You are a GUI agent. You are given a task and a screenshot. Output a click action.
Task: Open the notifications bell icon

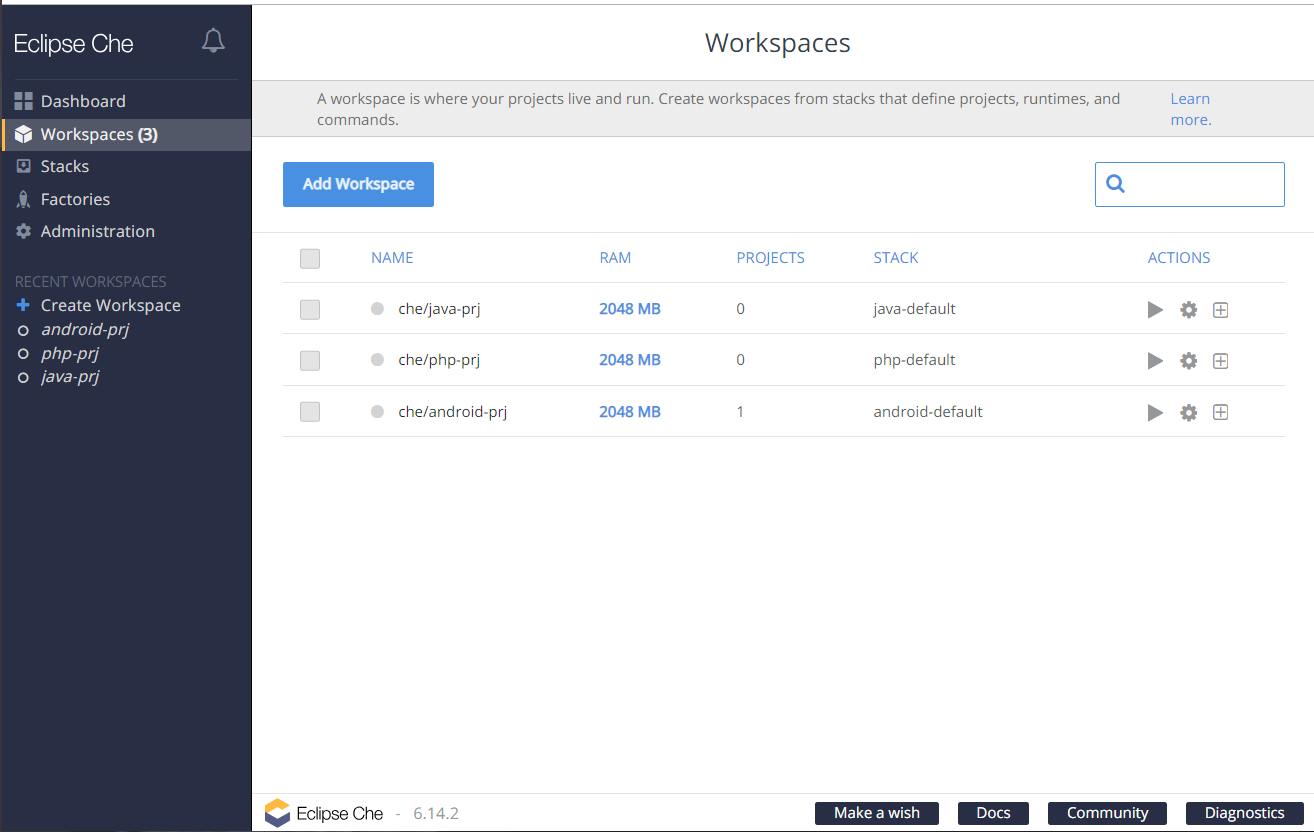(213, 41)
